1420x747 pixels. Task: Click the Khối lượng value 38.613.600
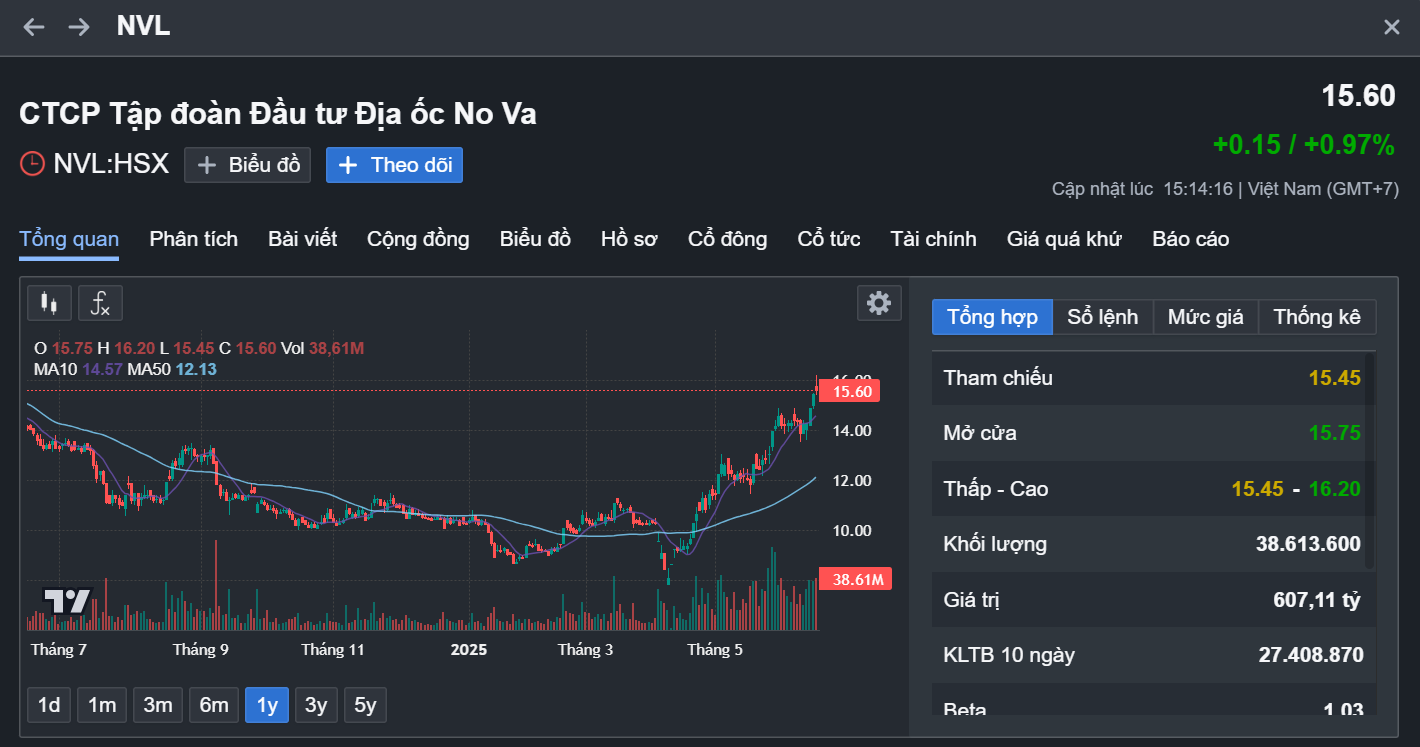click(x=1308, y=544)
